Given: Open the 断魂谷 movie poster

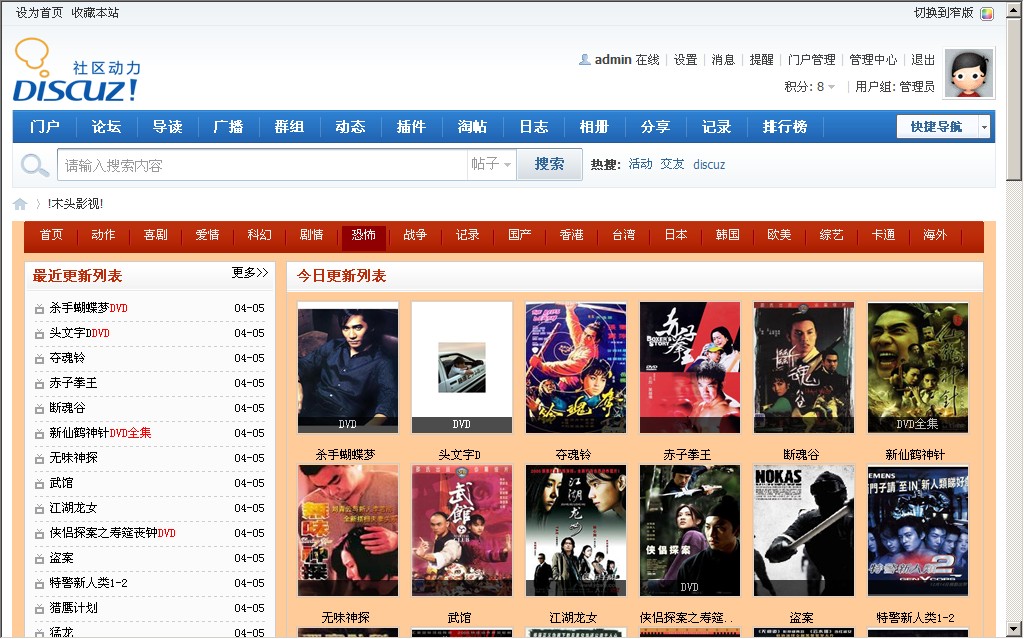Looking at the screenshot, I should pos(804,368).
